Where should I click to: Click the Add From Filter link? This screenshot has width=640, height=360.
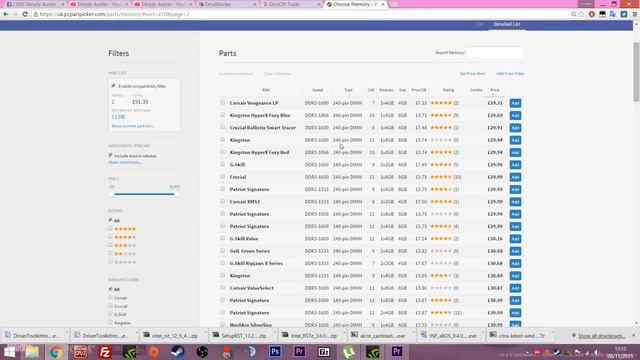click(510, 73)
